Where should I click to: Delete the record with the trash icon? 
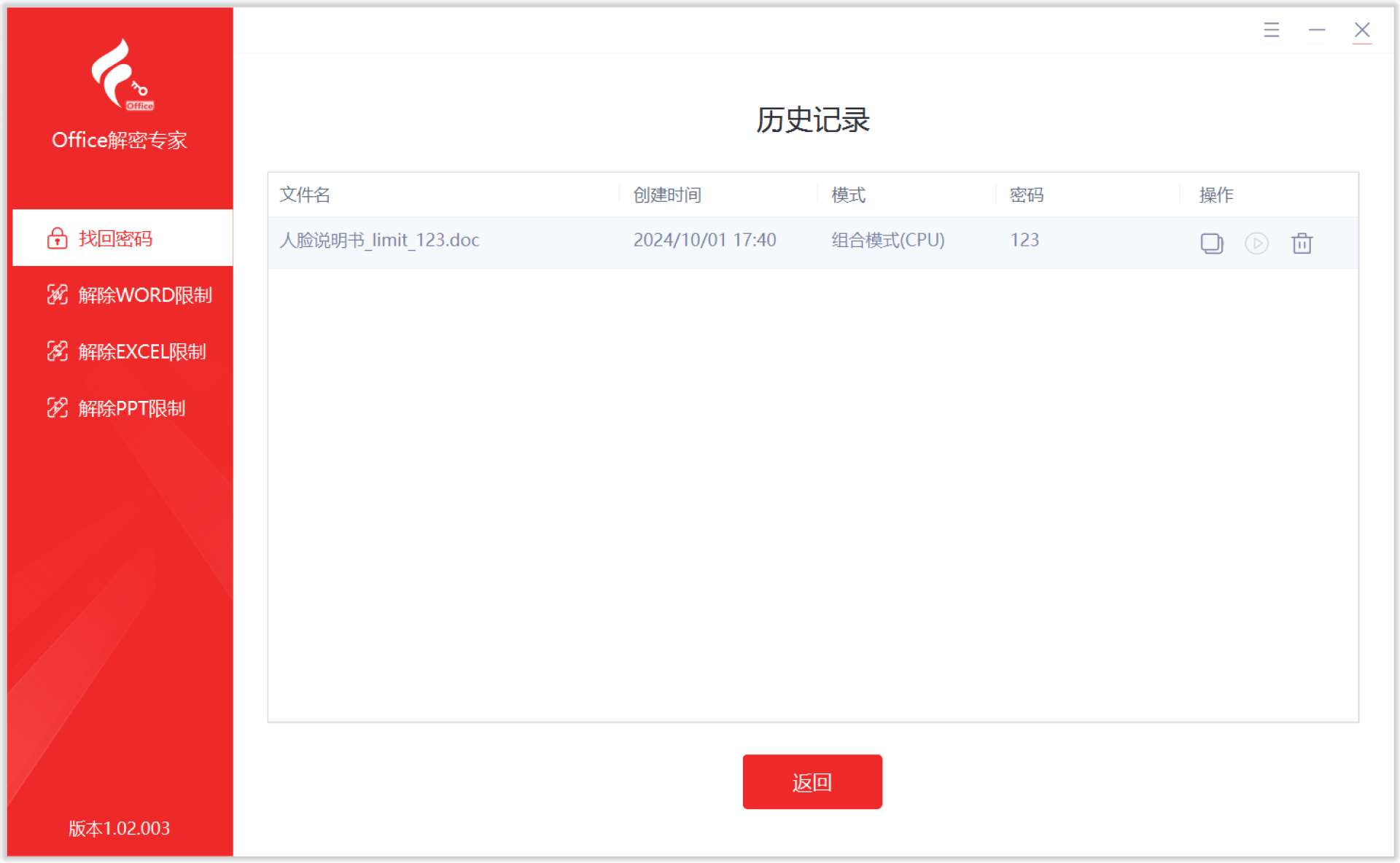pos(1302,243)
